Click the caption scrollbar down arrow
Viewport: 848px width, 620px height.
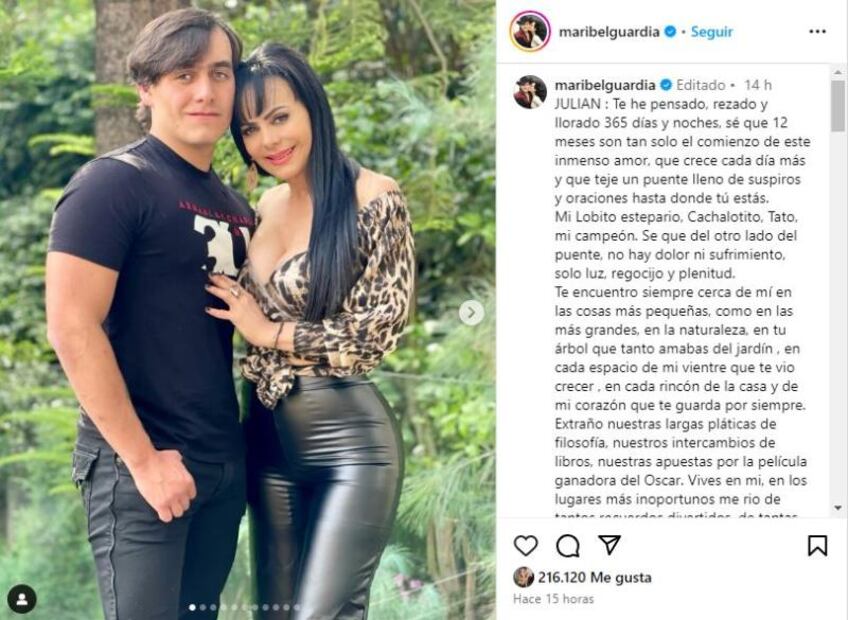838,508
